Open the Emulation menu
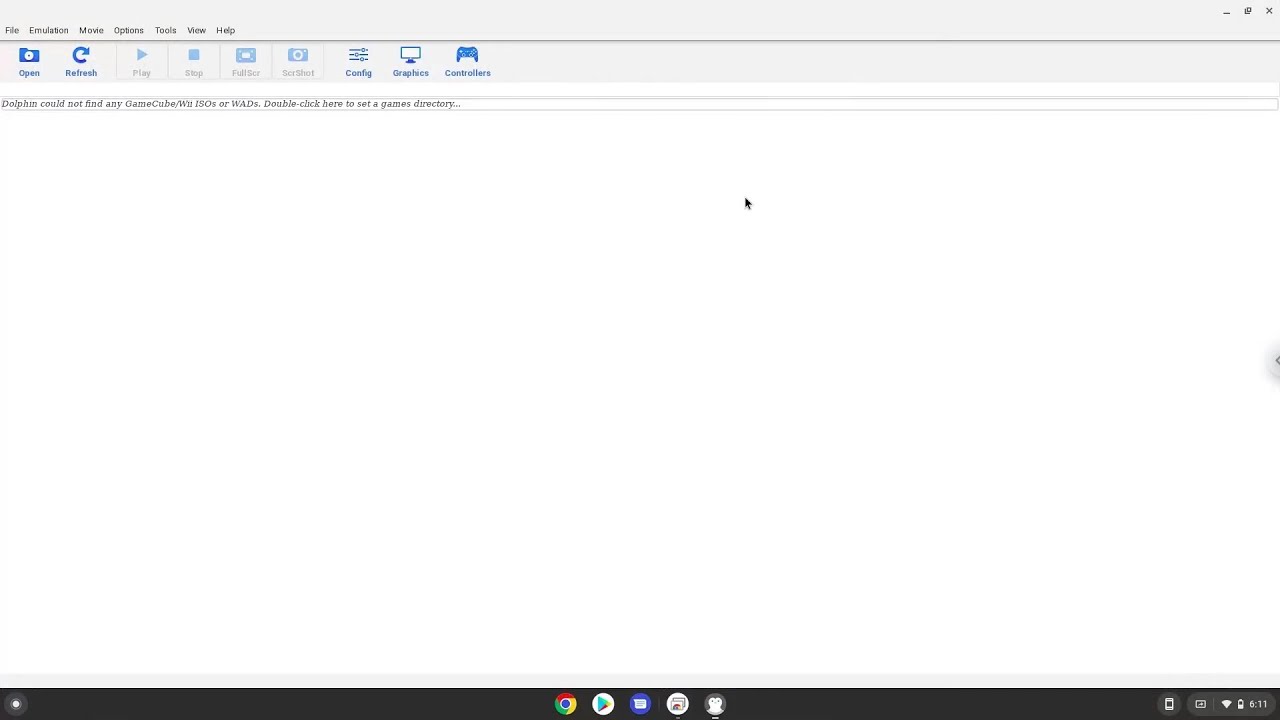 tap(49, 30)
